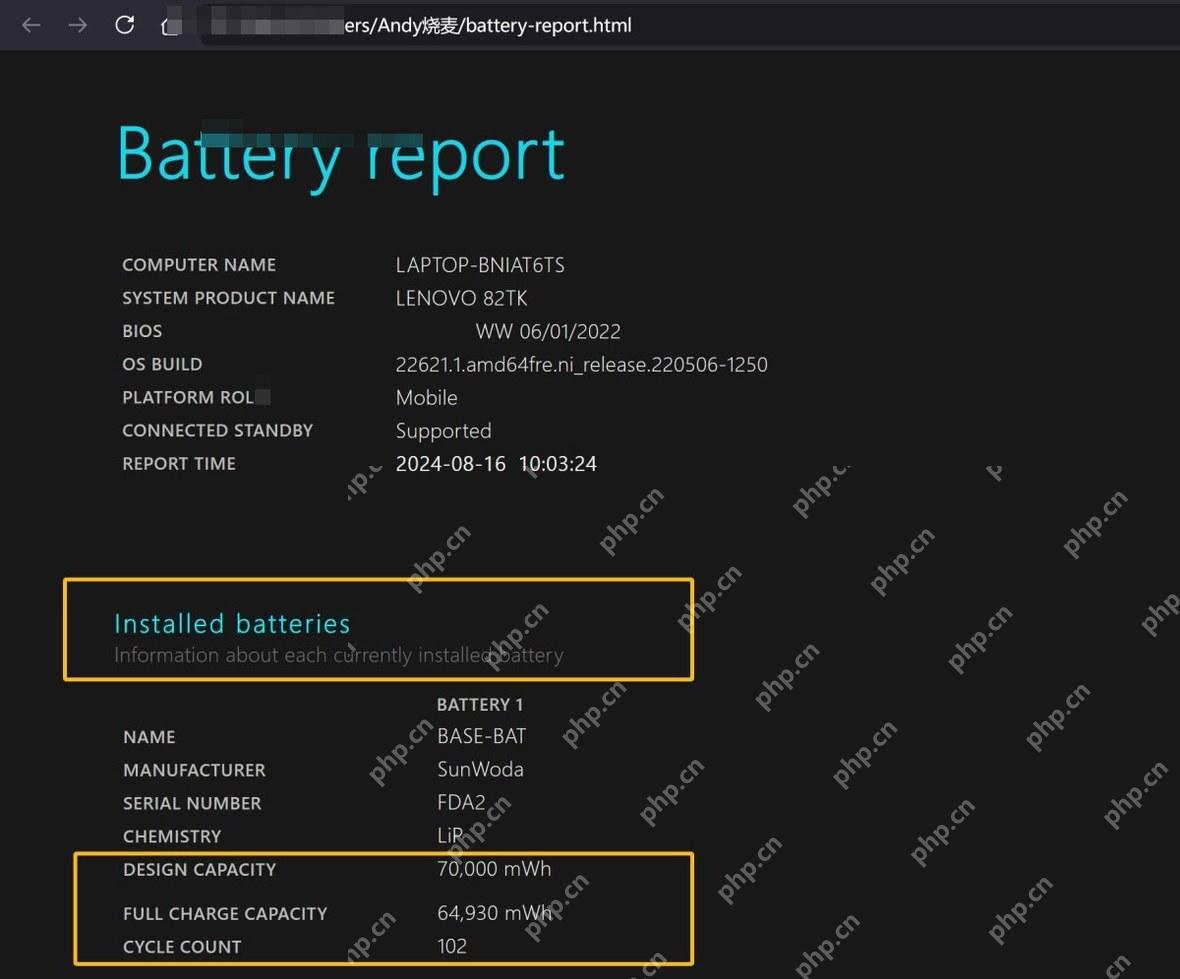Go back with the browser back arrow
This screenshot has height=979, width=1180.
click(31, 26)
